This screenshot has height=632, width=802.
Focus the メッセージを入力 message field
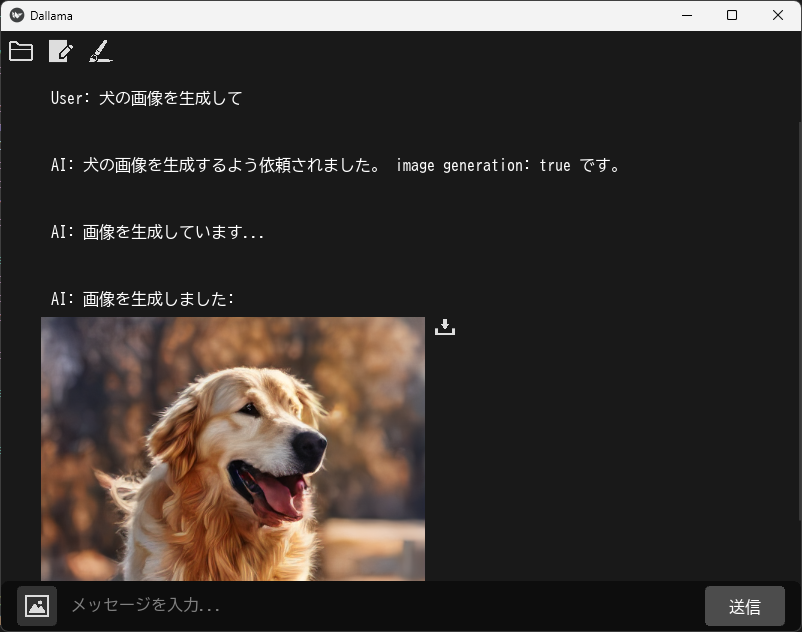(381, 605)
